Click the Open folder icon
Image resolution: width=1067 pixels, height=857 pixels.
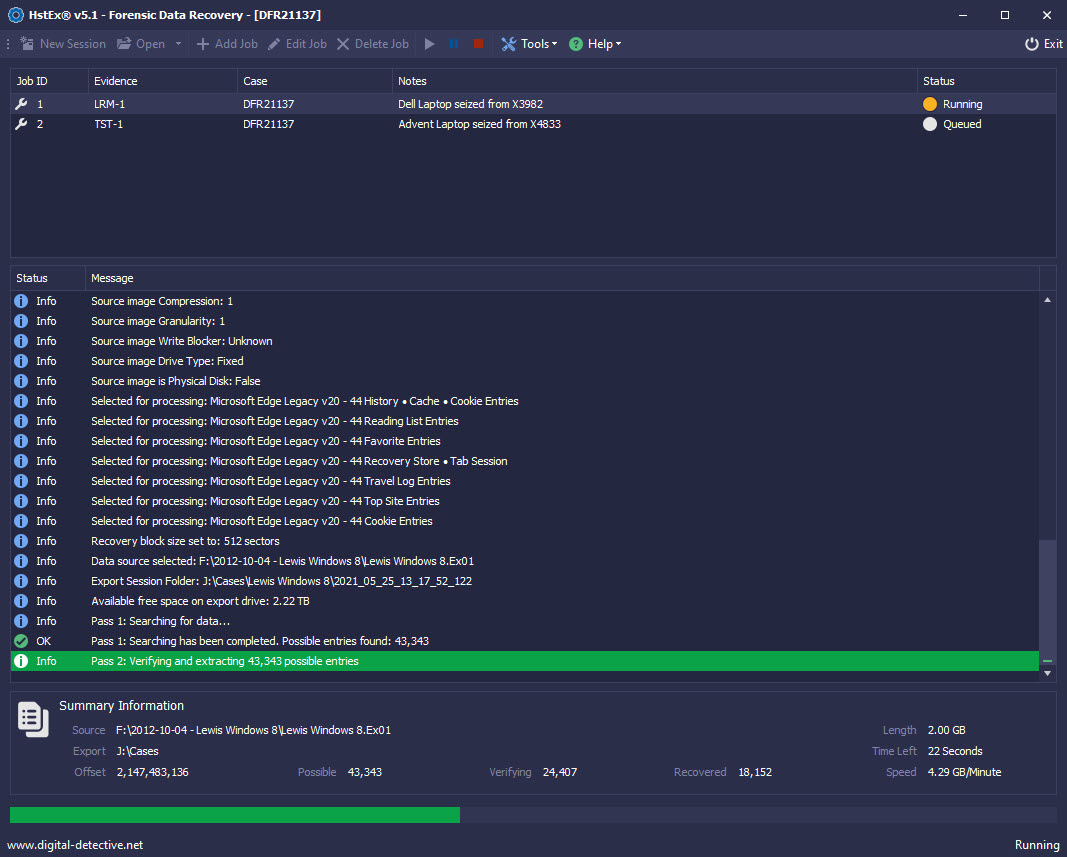124,44
